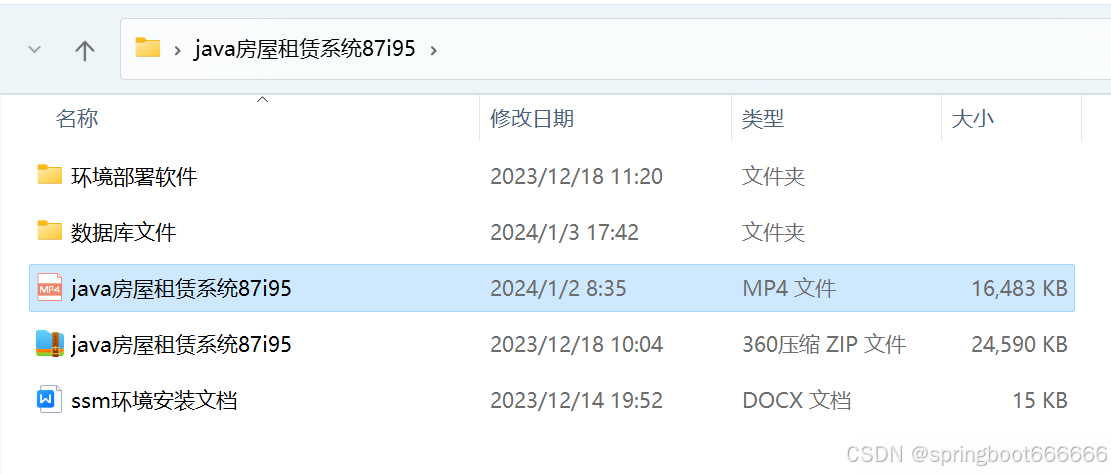Select java房屋租赁系统87i95 breadcrumb in address bar

(x=305, y=49)
